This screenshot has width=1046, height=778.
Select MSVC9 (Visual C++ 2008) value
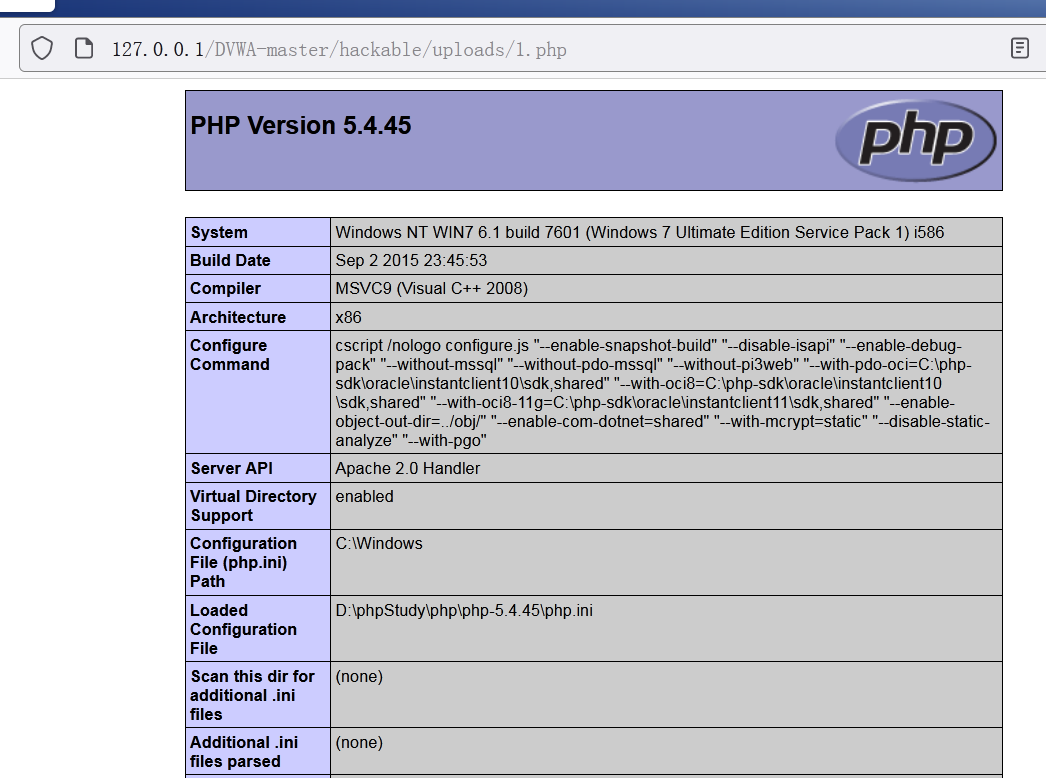click(432, 288)
